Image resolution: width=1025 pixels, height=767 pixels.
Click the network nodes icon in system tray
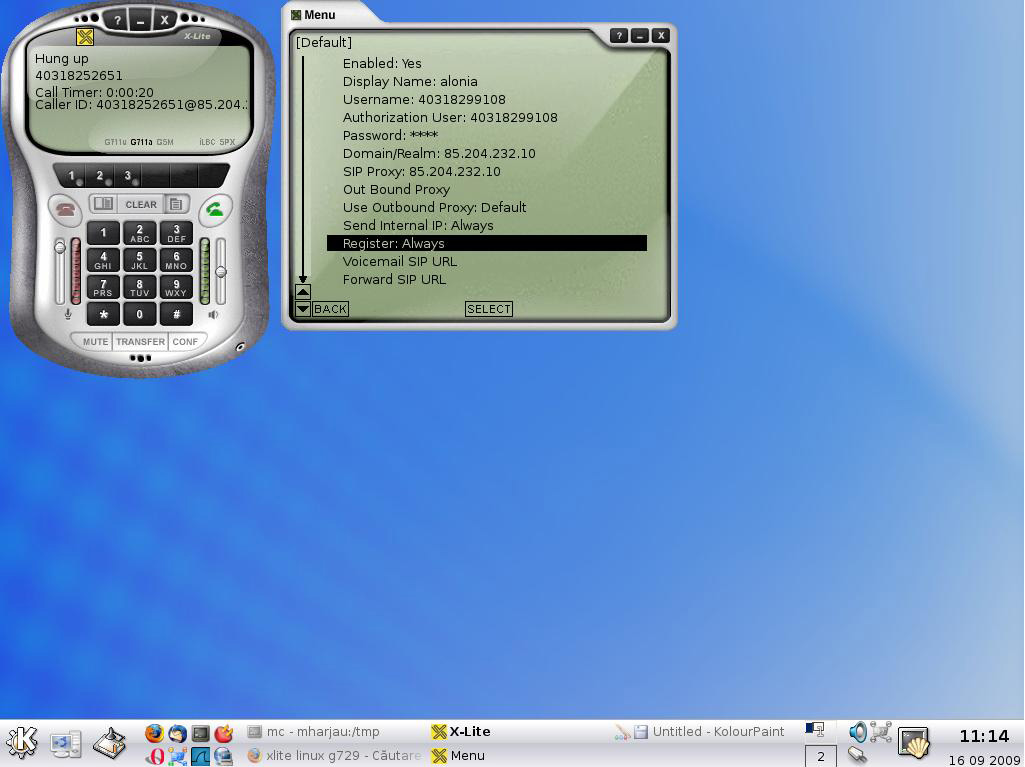pyautogui.click(x=881, y=732)
